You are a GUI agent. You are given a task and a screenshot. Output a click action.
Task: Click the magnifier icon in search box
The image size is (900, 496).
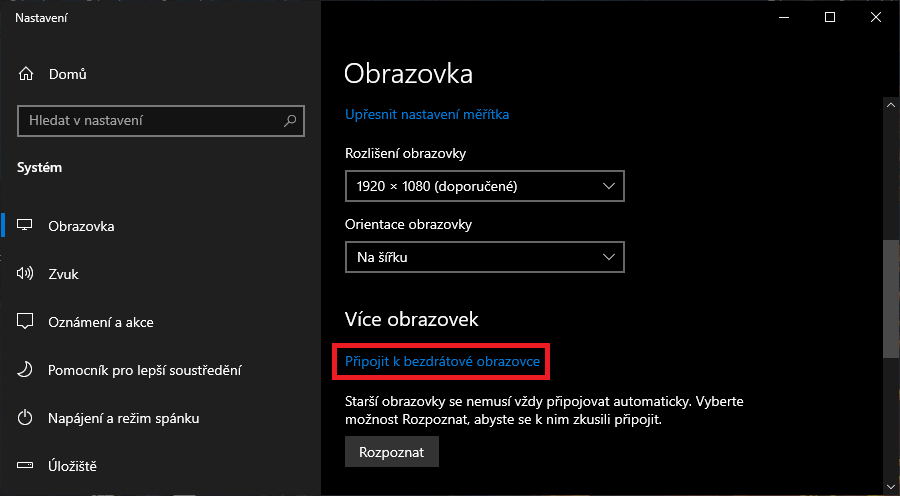(x=290, y=121)
